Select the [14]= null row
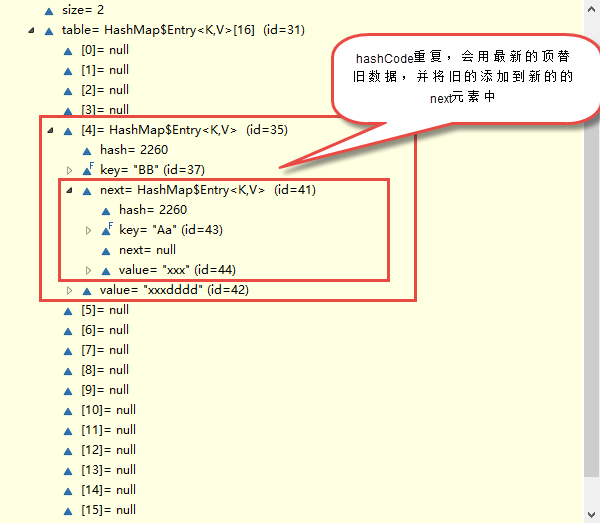Viewport: 600px width, 523px height. [x=108, y=490]
